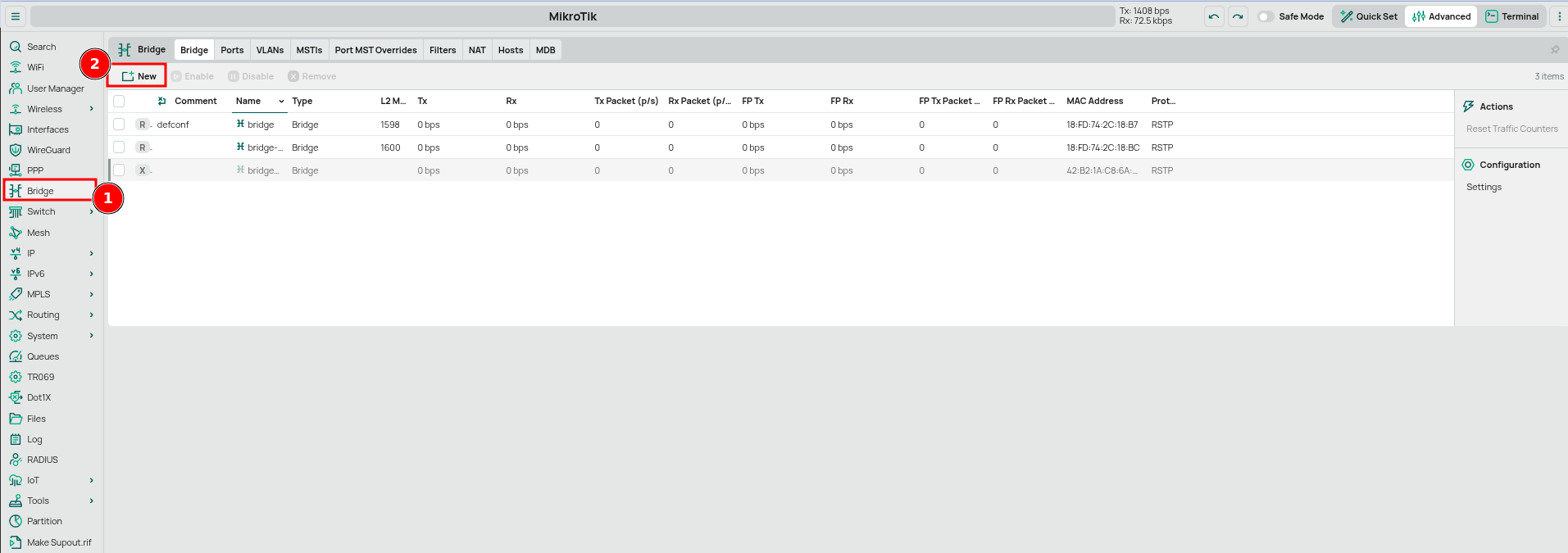The width and height of the screenshot is (1568, 553).
Task: Sort table by the MAC Address column
Action: point(1094,102)
